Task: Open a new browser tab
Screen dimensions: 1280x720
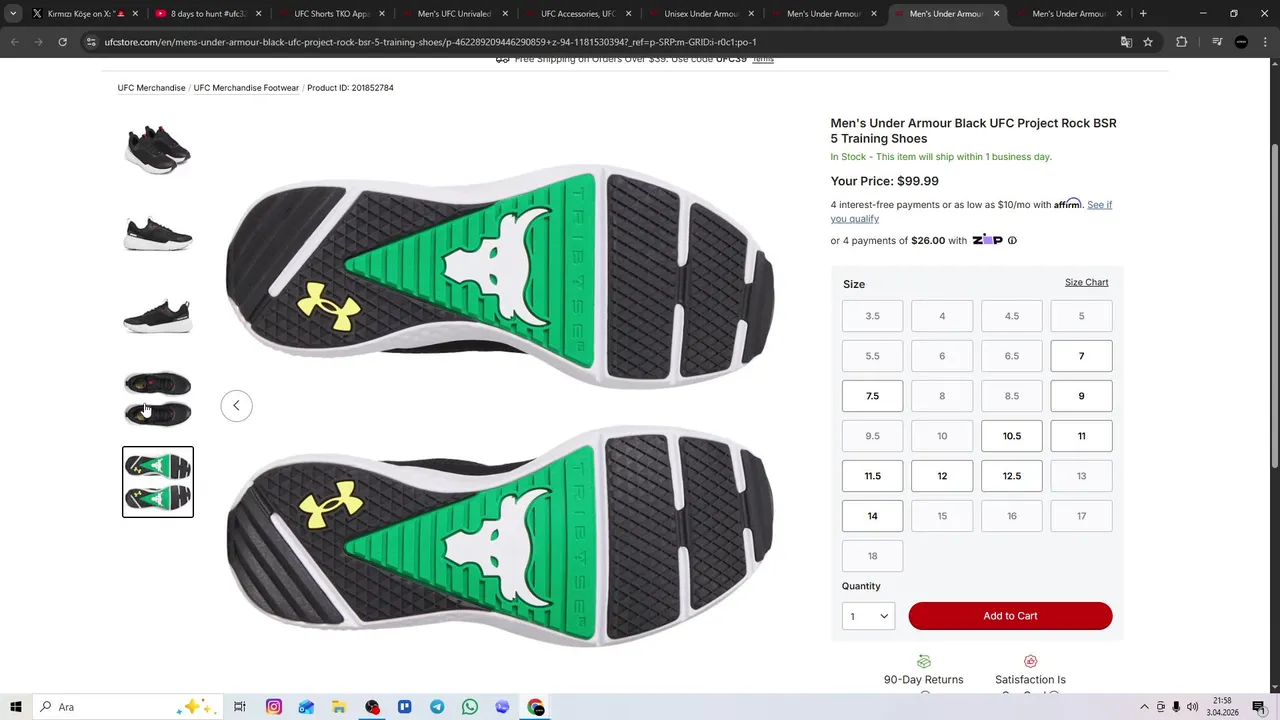Action: (x=1143, y=14)
